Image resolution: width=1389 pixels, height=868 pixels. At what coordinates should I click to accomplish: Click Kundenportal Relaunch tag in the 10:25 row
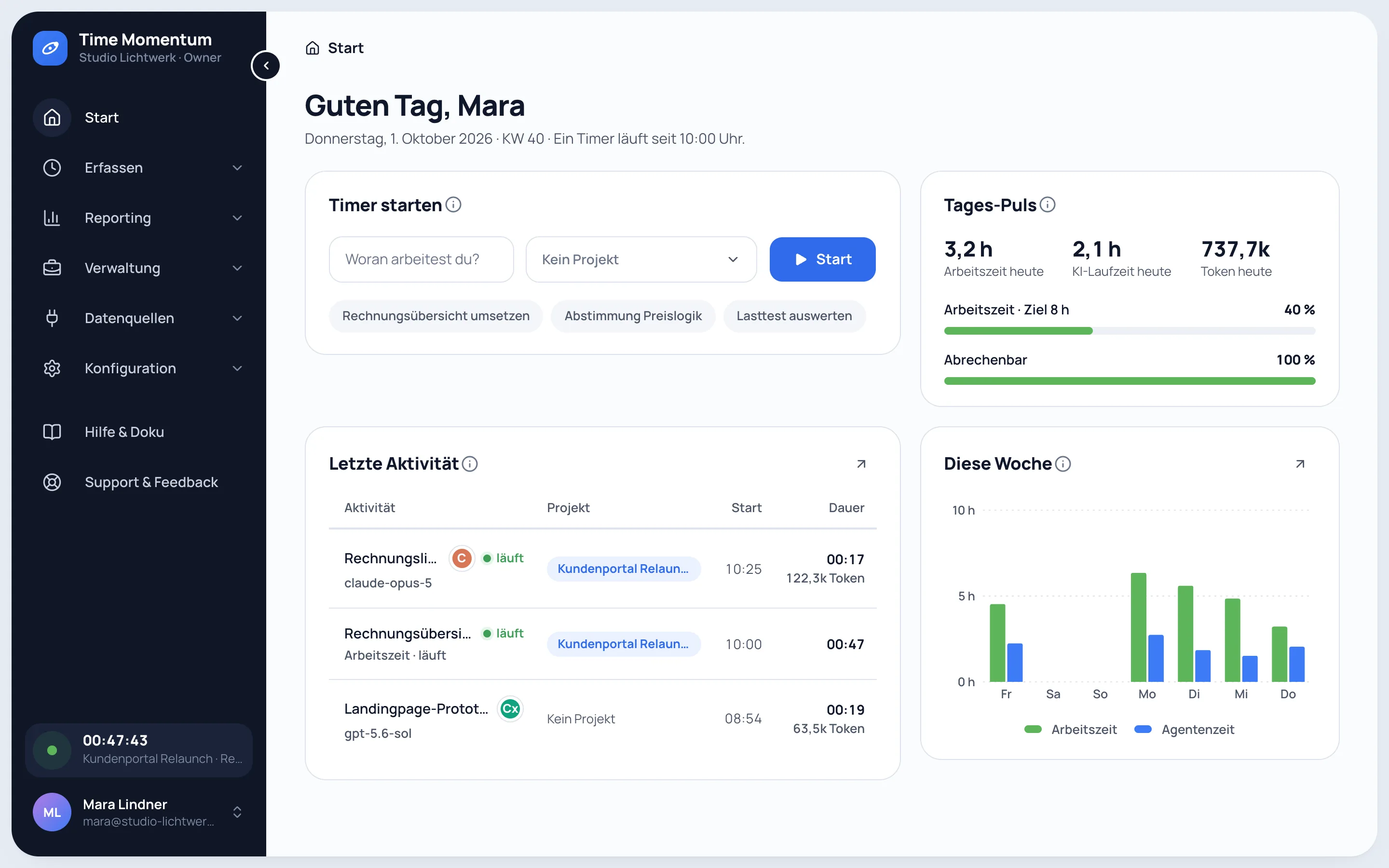(623, 569)
